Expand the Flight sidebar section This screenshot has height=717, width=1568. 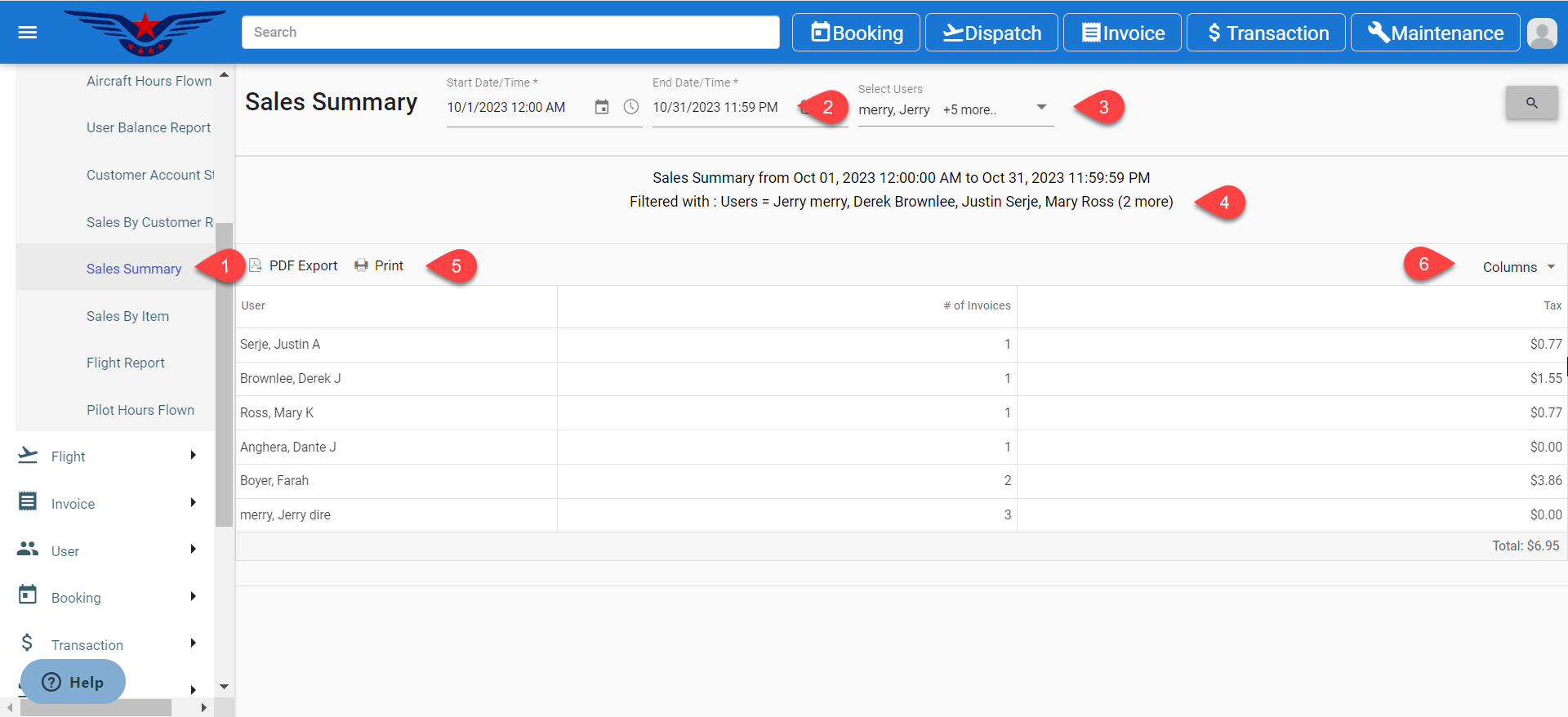click(108, 456)
